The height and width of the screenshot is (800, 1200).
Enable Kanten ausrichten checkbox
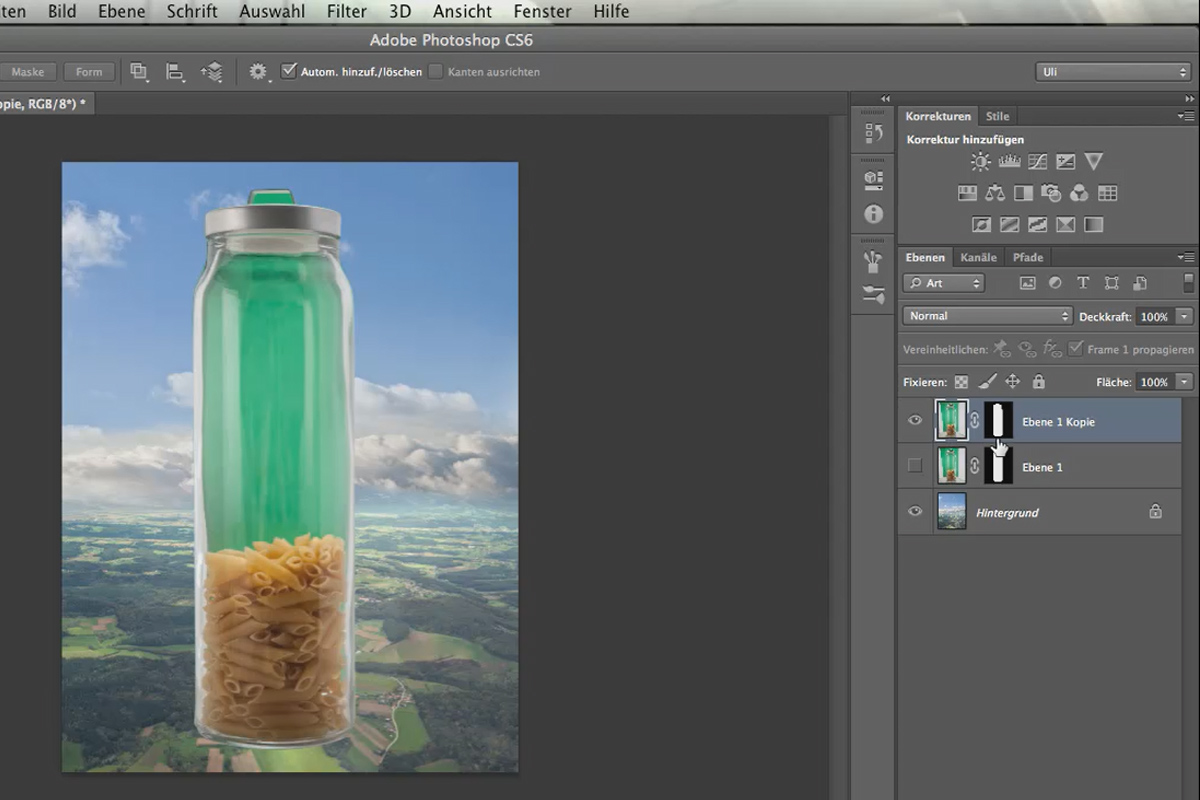[x=436, y=72]
